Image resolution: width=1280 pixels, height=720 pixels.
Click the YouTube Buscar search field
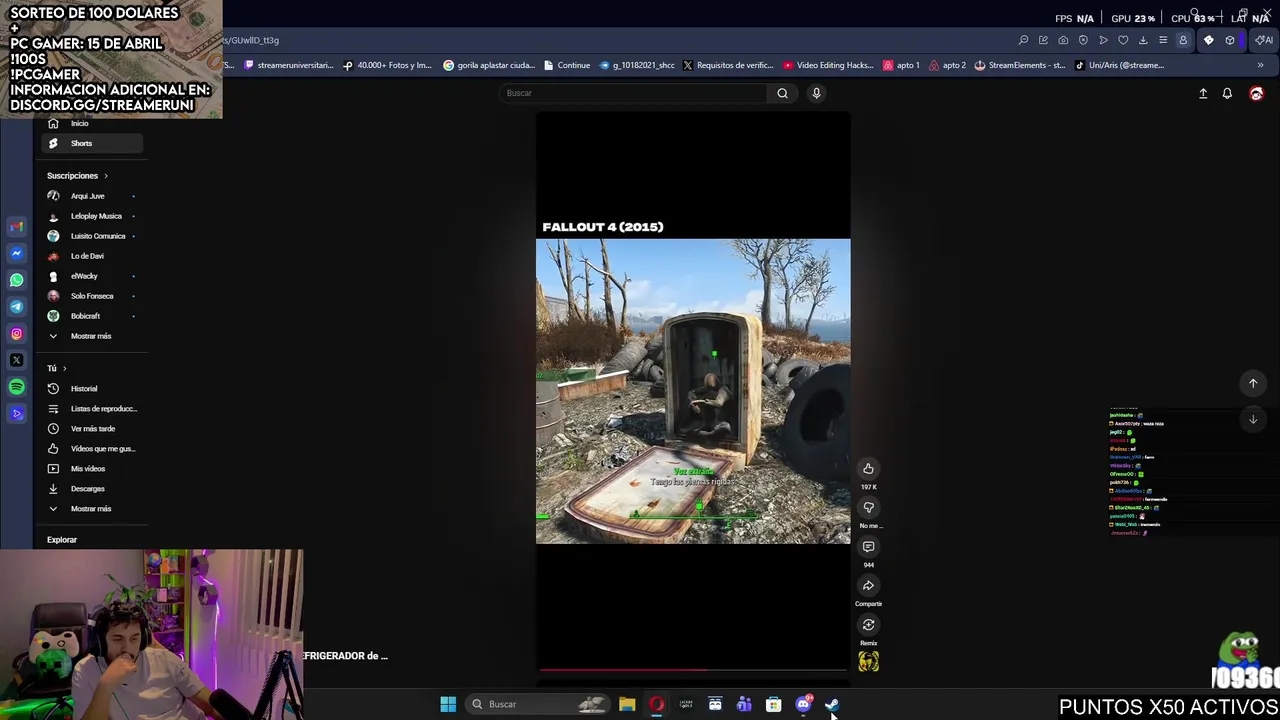(634, 93)
